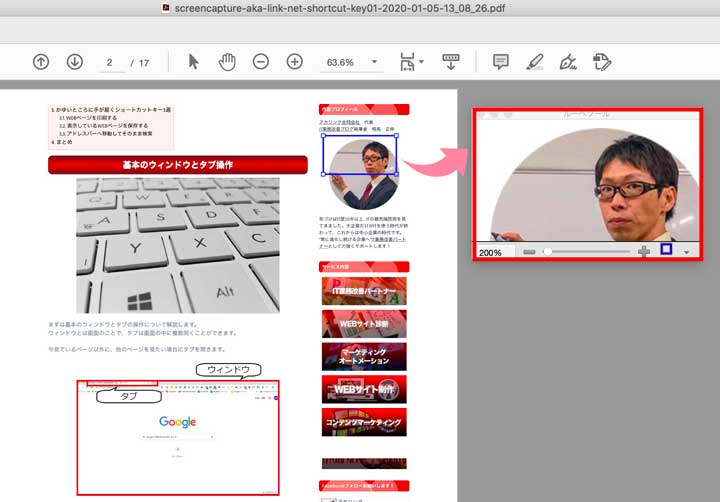Activate the Hand pan tool
Viewport: 720px width, 502px height.
click(227, 62)
